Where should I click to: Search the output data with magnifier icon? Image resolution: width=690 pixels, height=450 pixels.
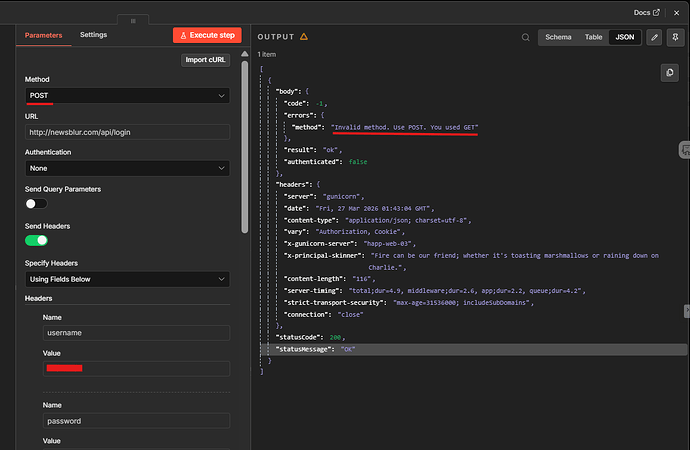[526, 37]
